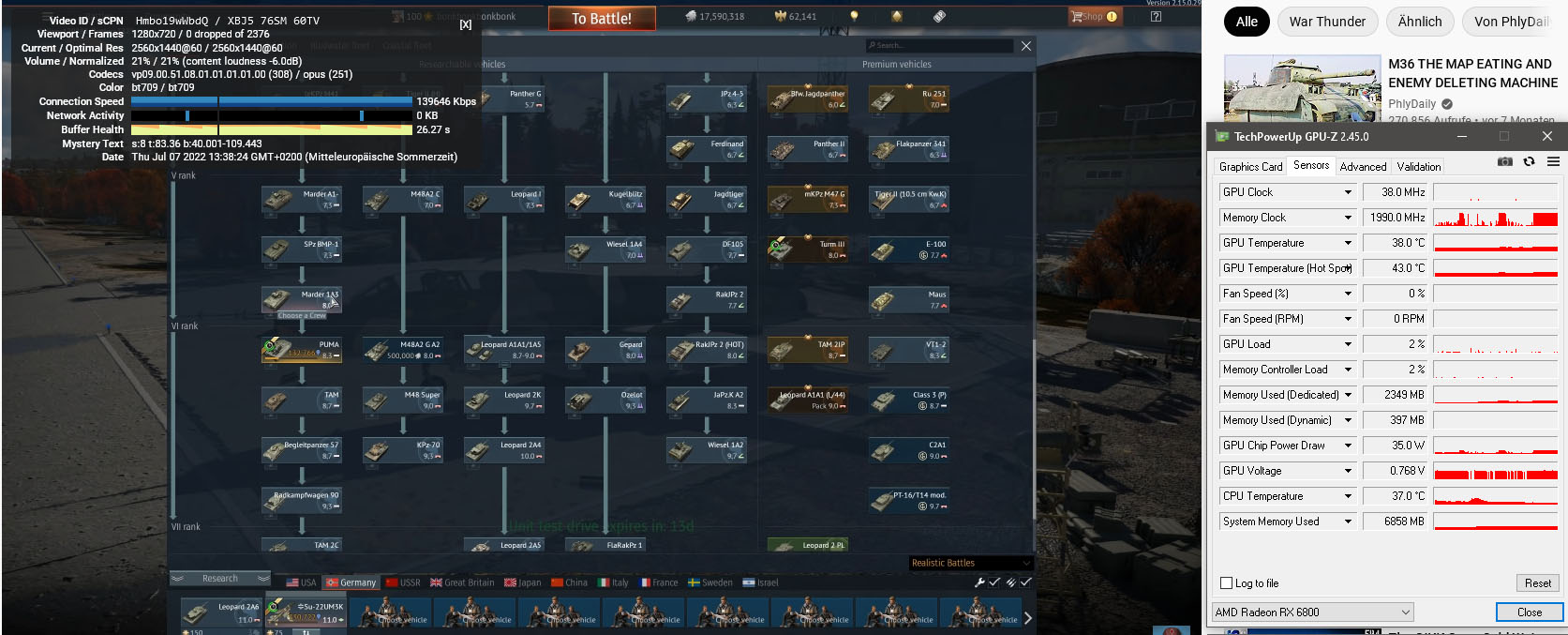
Task: Click the Silver Lions currency icon
Action: tap(691, 16)
